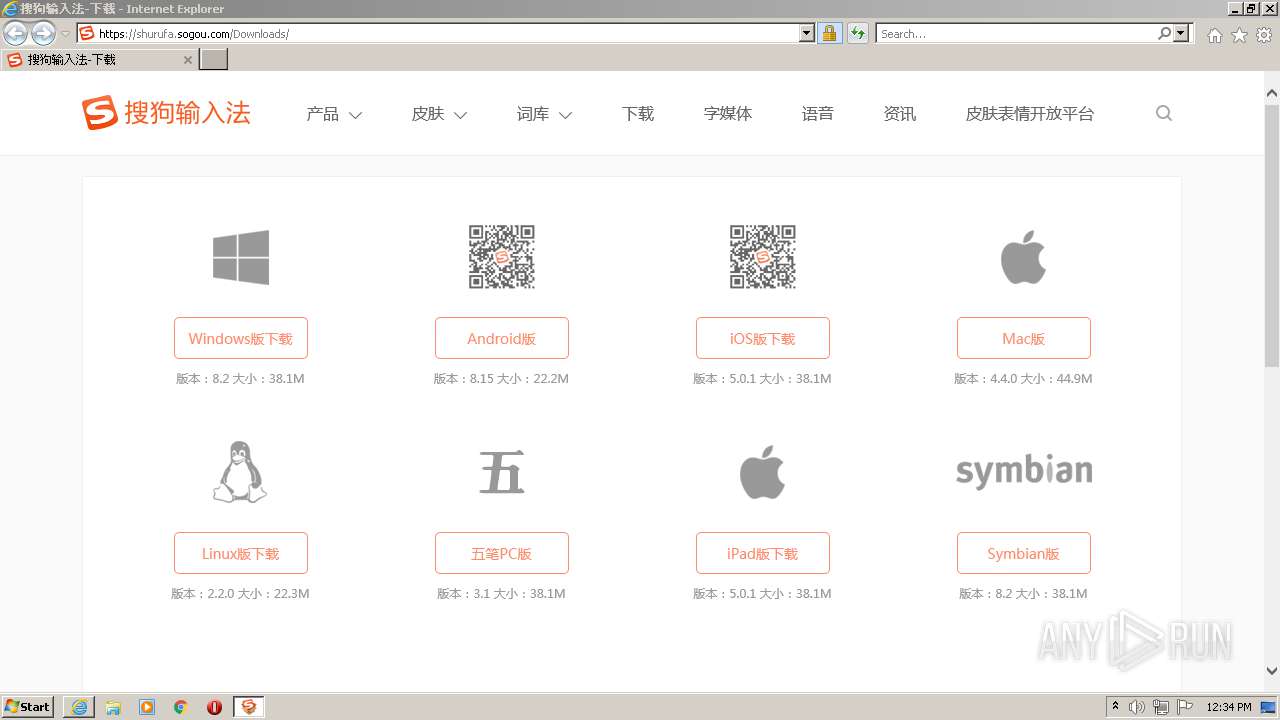Click the network tray icon
1280x720 pixels.
tap(1161, 707)
